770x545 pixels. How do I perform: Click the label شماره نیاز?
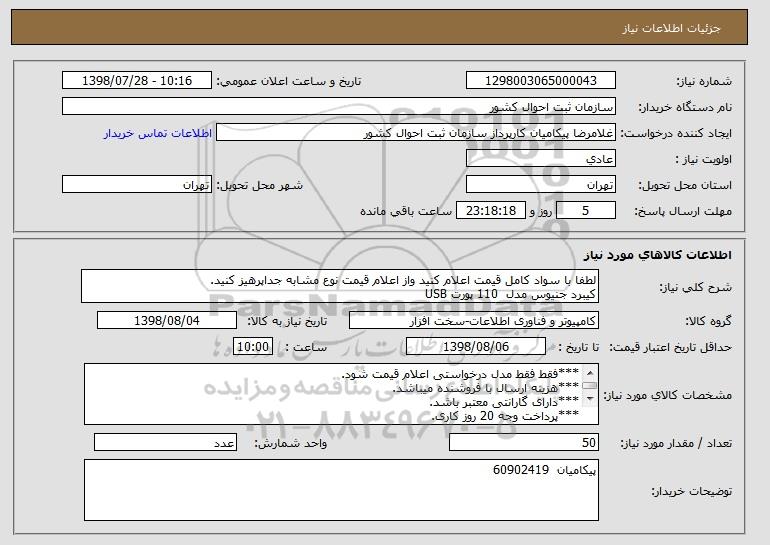pyautogui.click(x=704, y=81)
